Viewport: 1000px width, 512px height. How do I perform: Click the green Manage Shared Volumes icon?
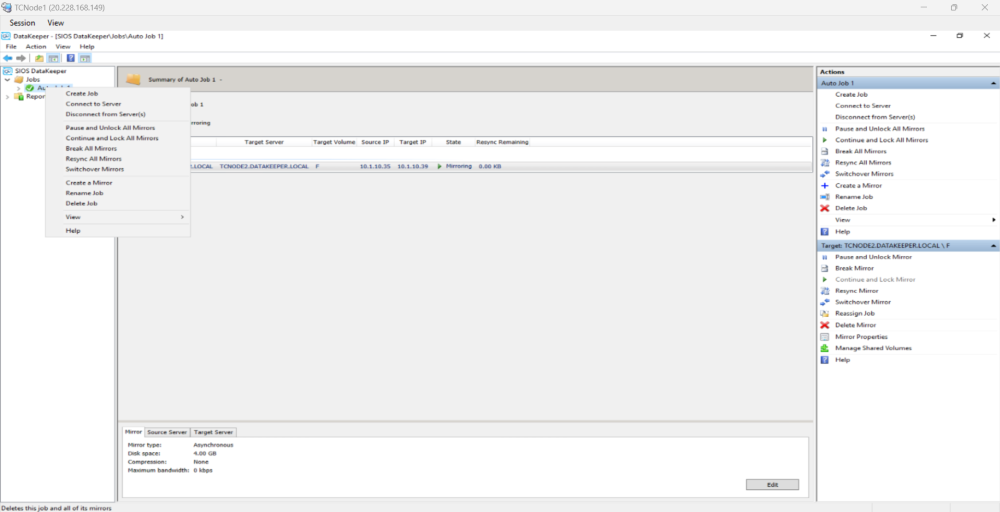[x=824, y=348]
